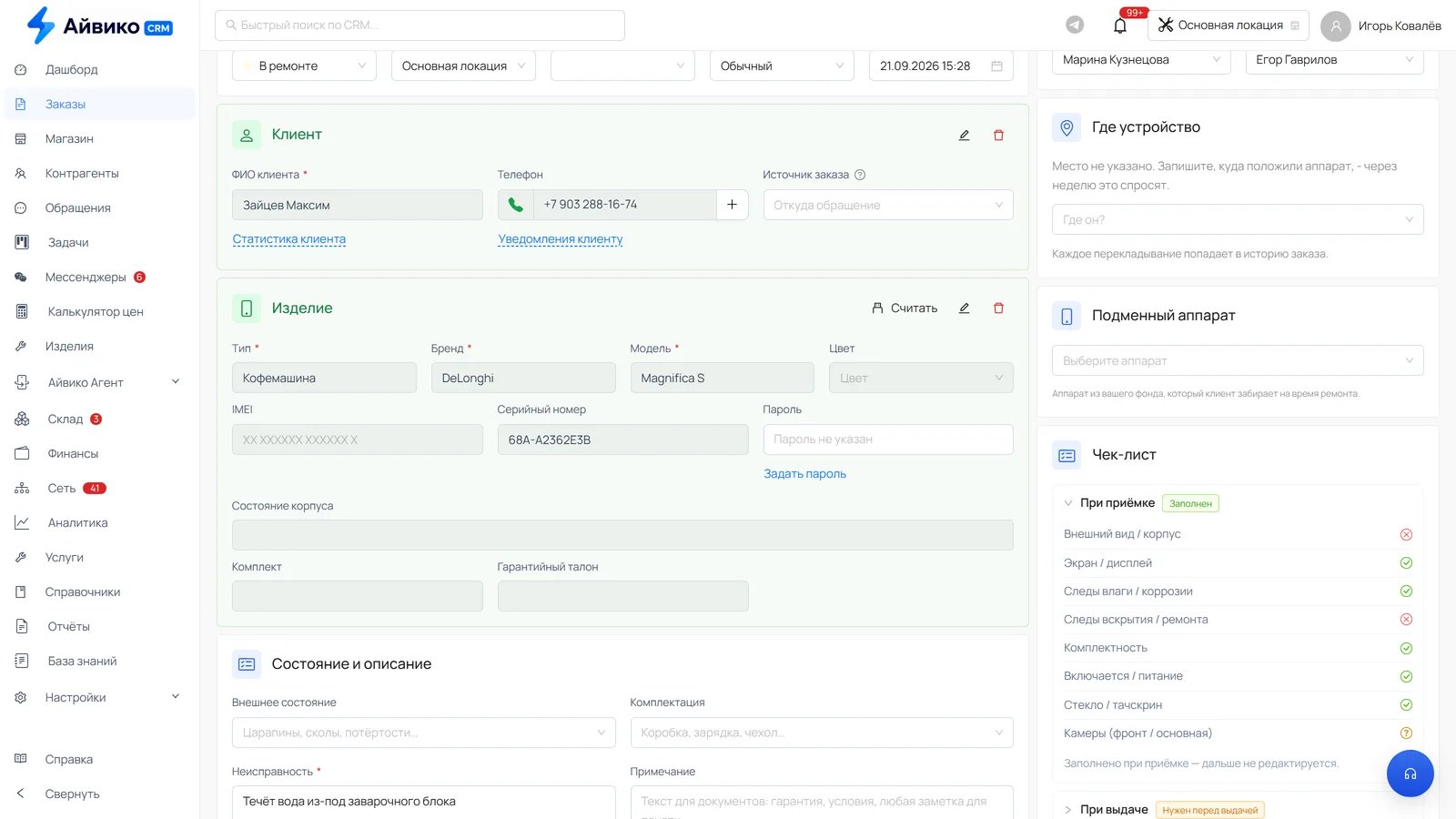Click the help icon next to Источник заказа
This screenshot has height=819, width=1456.
tap(860, 175)
